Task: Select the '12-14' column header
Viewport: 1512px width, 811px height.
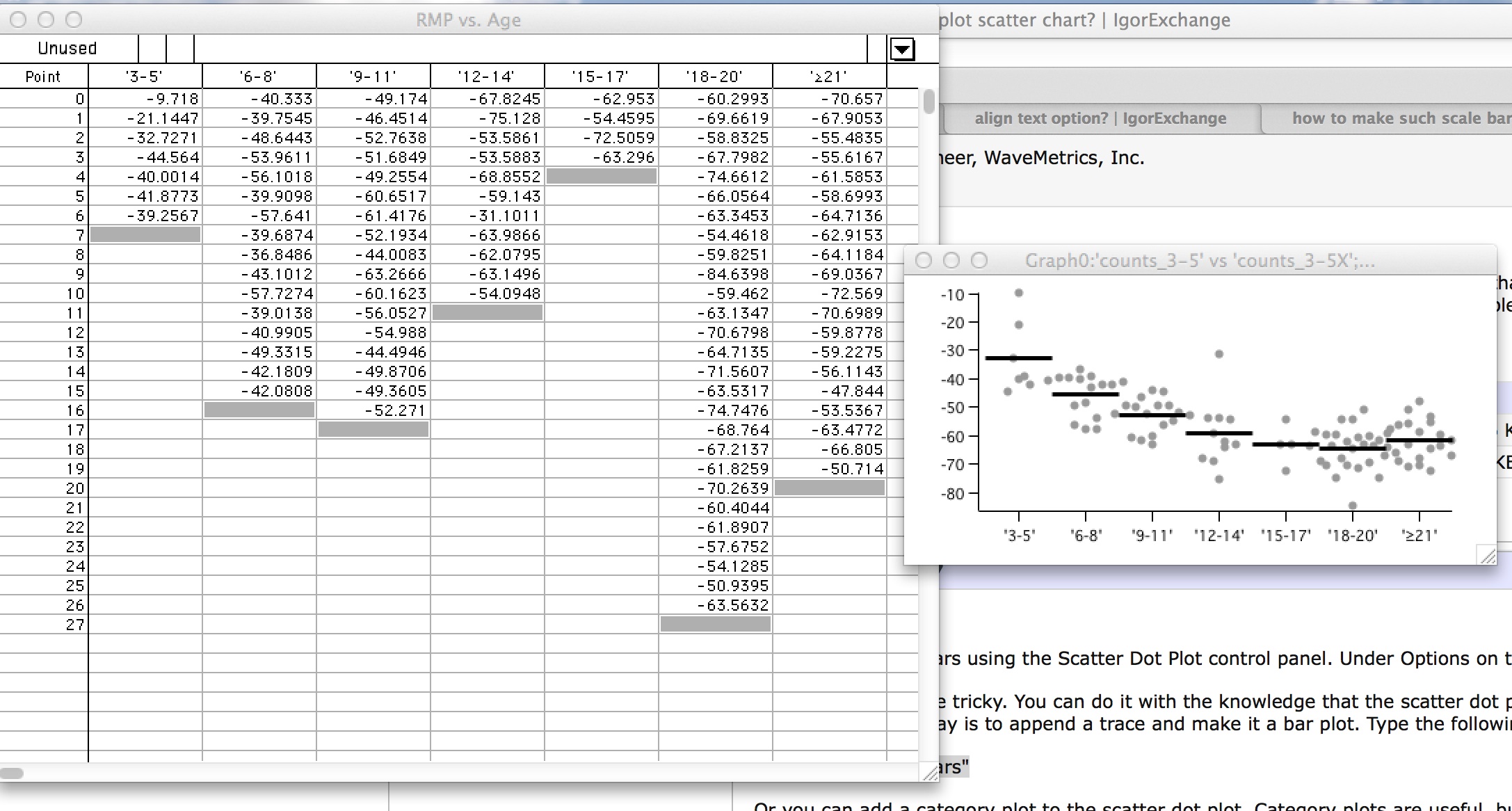Action: point(487,77)
